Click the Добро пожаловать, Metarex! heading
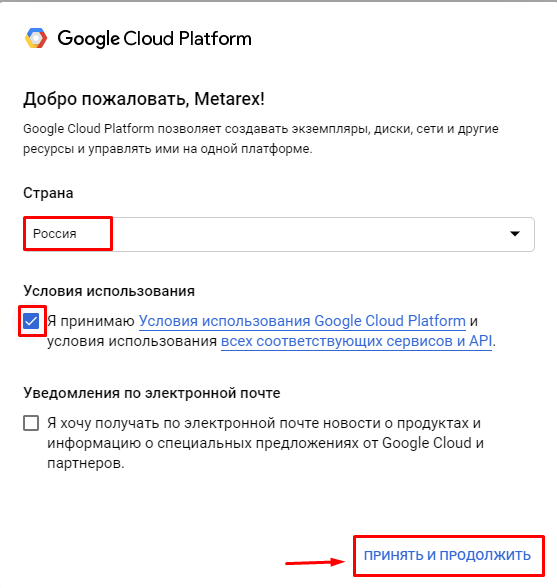557x588 pixels. (x=144, y=99)
